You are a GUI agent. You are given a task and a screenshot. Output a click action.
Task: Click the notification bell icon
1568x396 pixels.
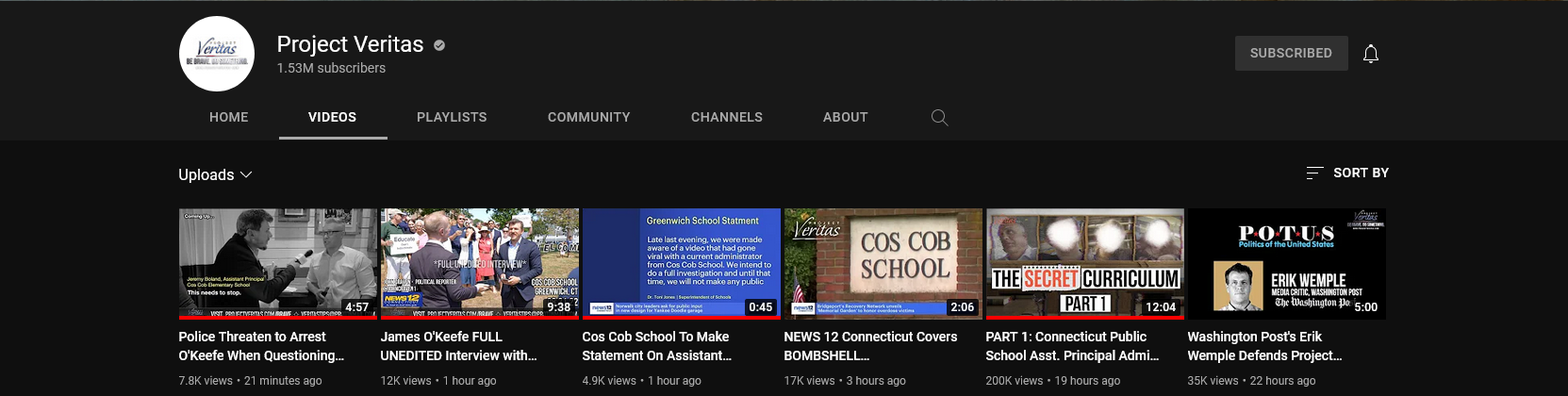[1371, 54]
